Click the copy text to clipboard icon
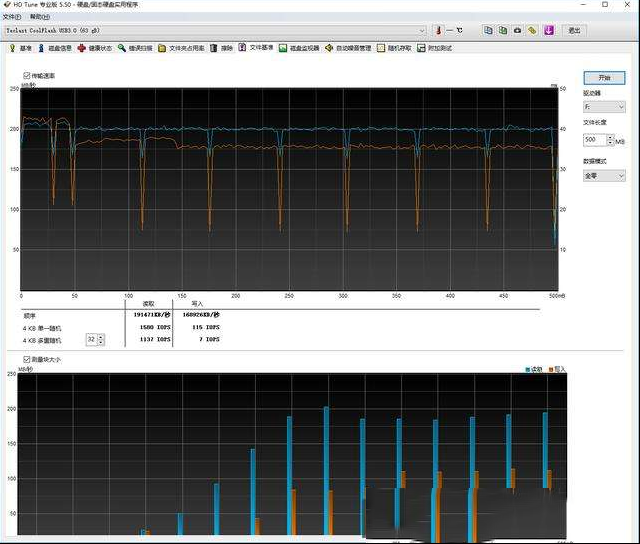Screen dimensions: 640x544 coord(486,30)
